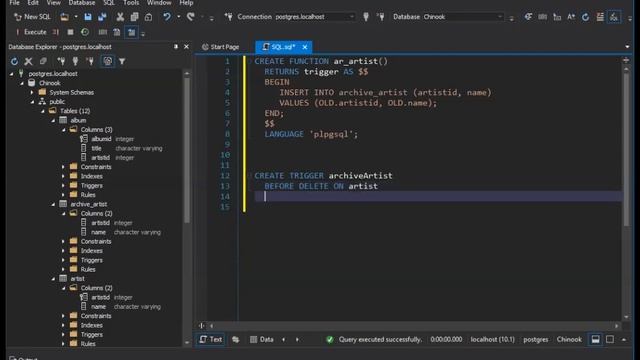Image resolution: width=640 pixels, height=360 pixels.
Task: Click the editor vertical scrollbar
Action: click(627, 149)
